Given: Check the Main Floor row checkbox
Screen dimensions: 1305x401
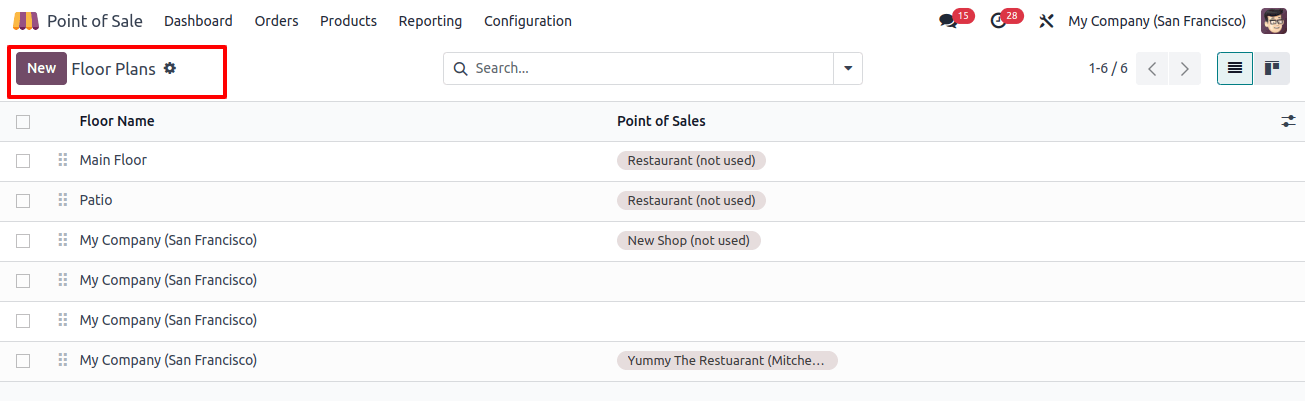Looking at the screenshot, I should [23, 161].
